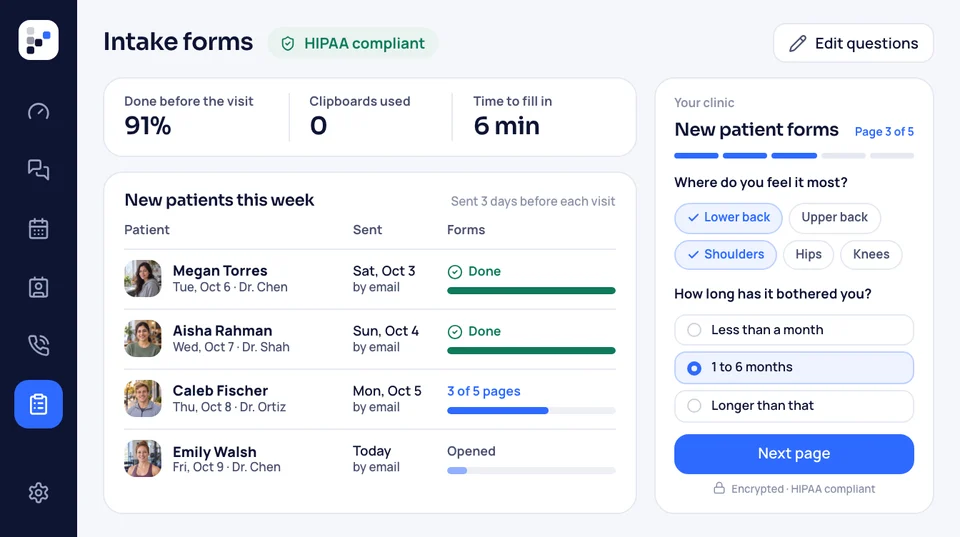This screenshot has height=537, width=960.
Task: Click Wed, Oct 7 · Dr. Shah appointment
Action: click(231, 347)
